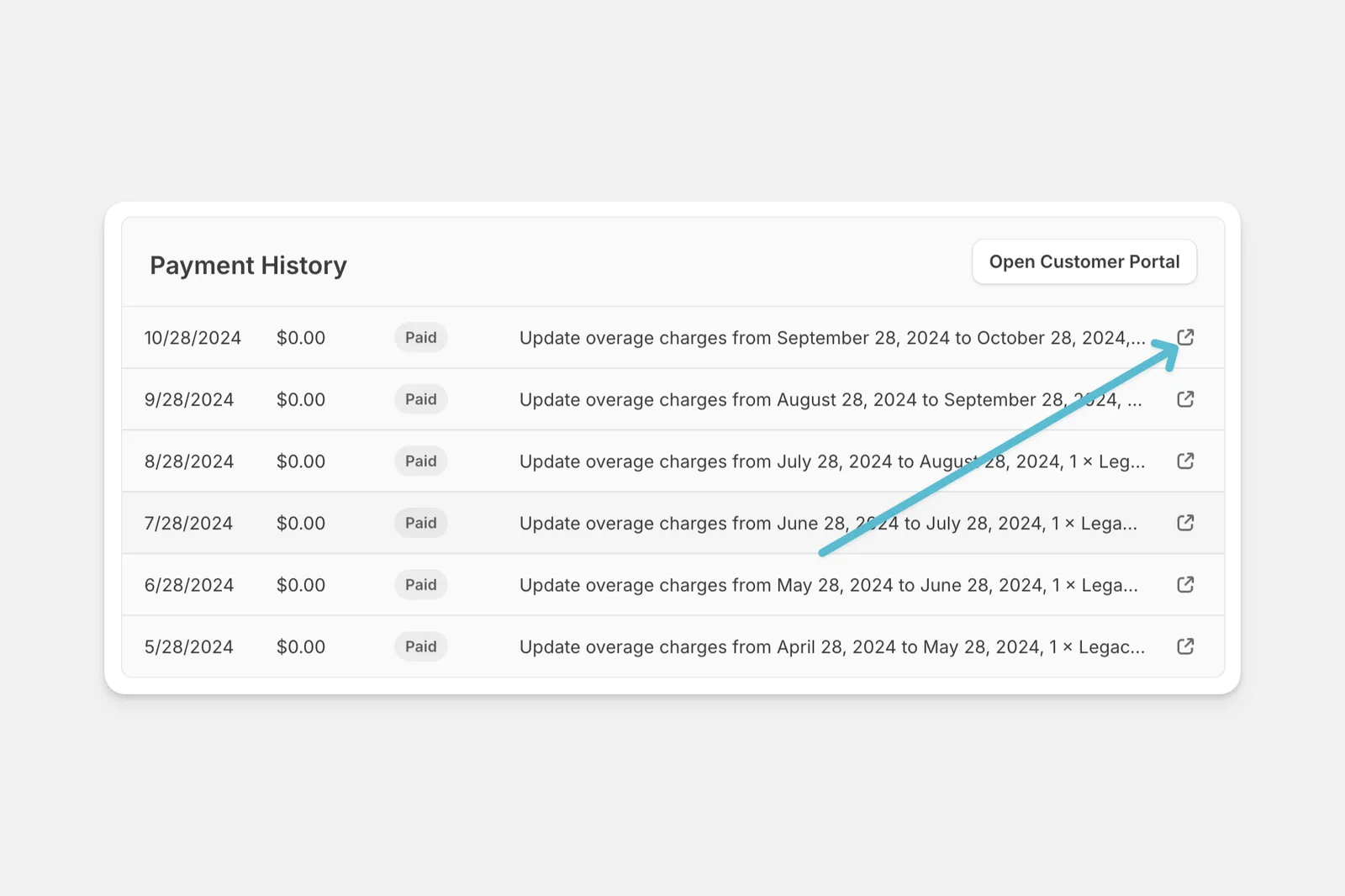
Task: Open invoice link for 6/28/2024 payment
Action: (x=1185, y=584)
